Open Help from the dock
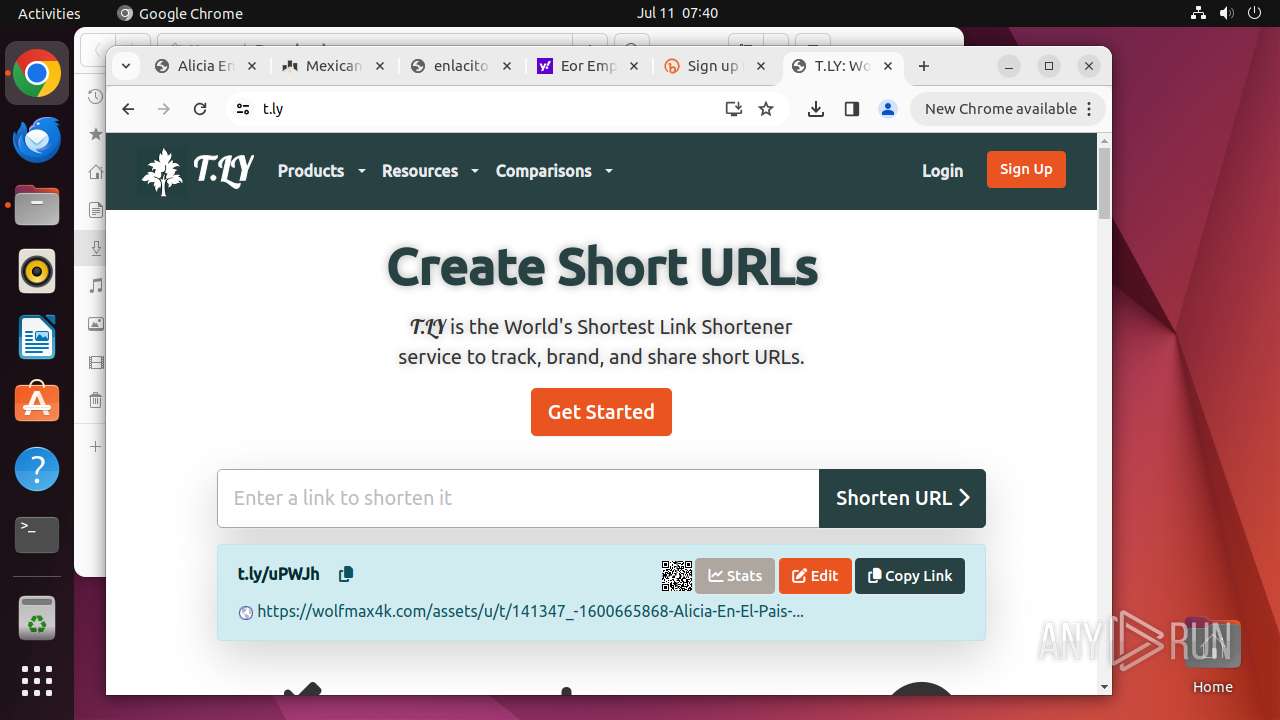Viewport: 1280px width, 720px height. pyautogui.click(x=37, y=469)
